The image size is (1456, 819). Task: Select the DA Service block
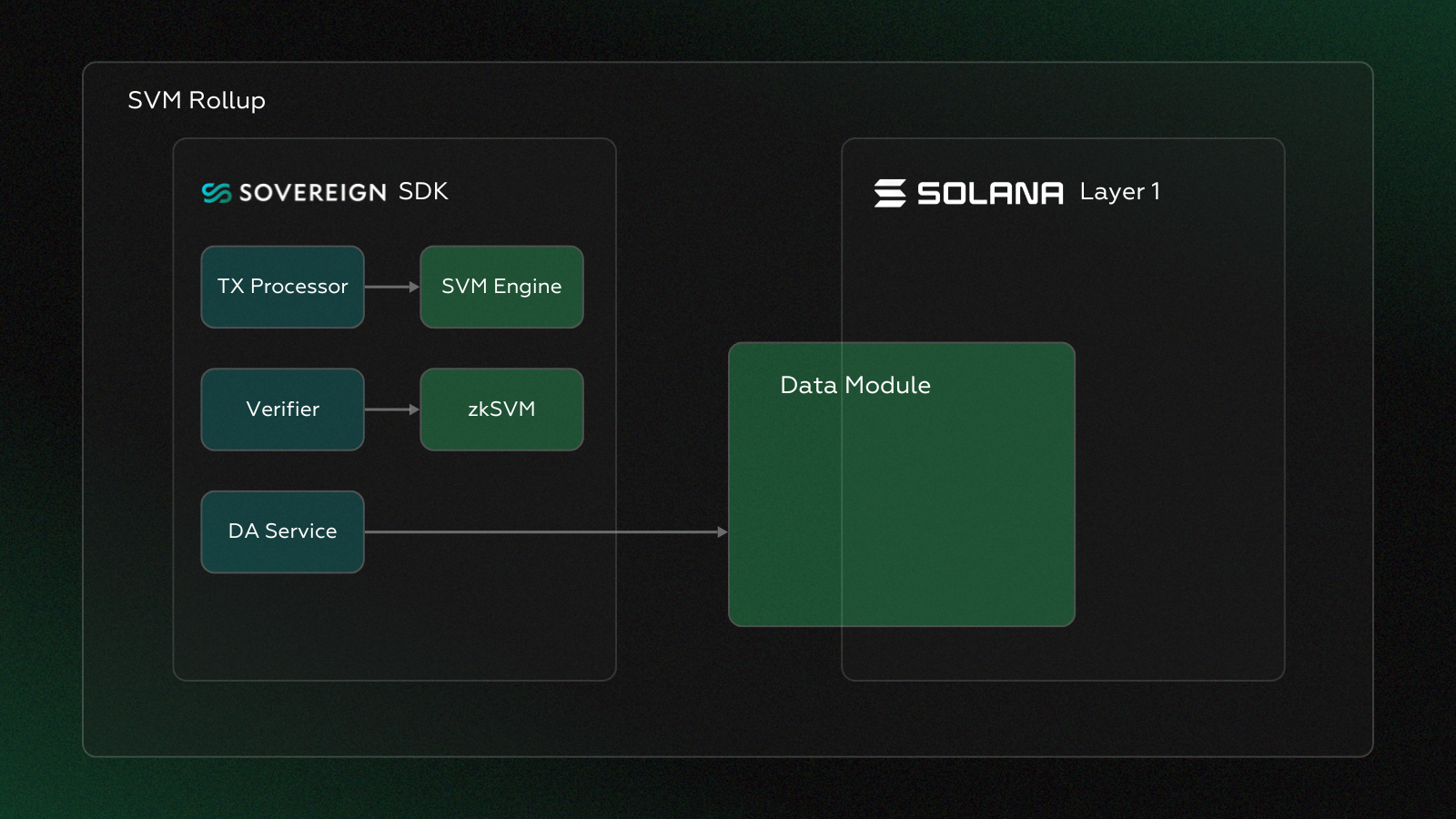point(282,531)
